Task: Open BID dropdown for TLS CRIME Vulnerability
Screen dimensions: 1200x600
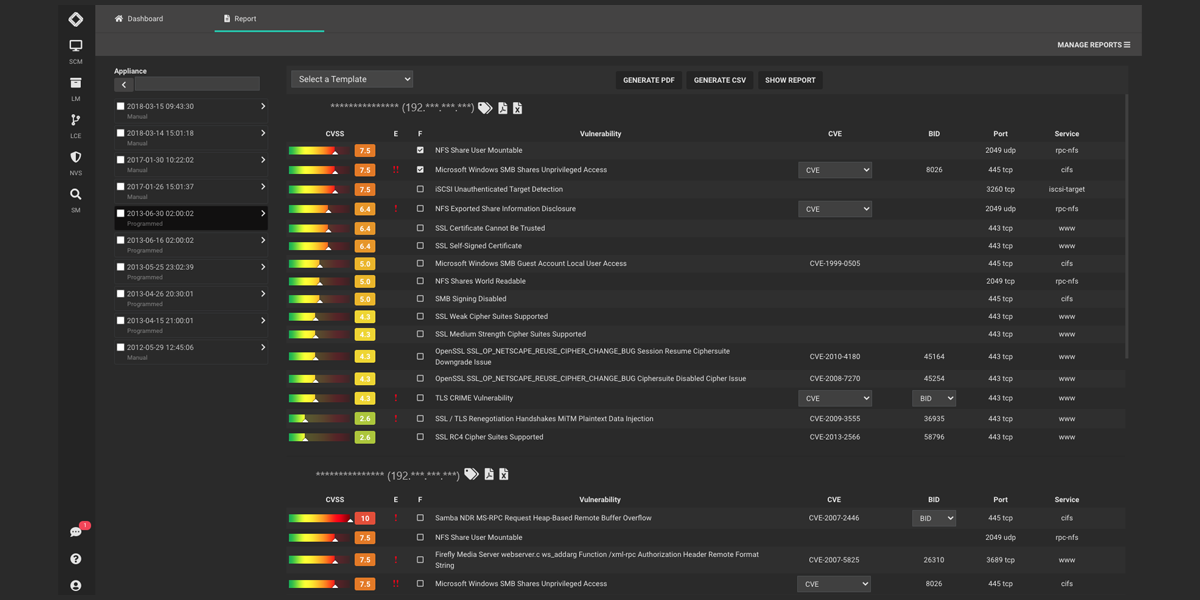Action: click(x=933, y=398)
